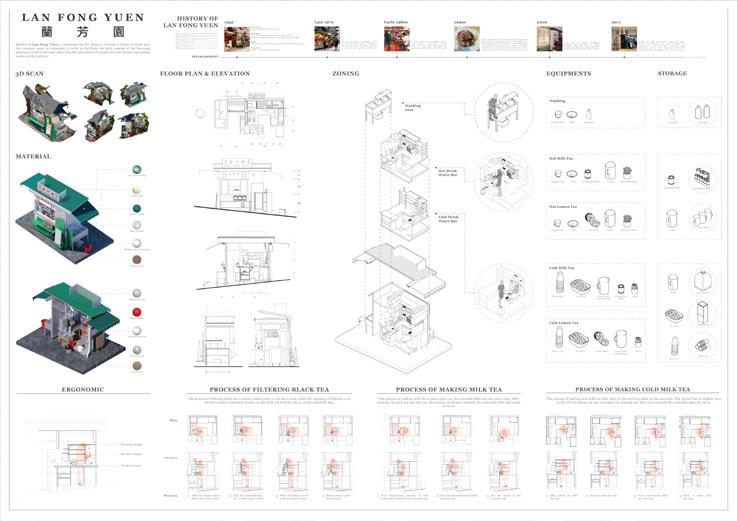Click the lower cutaway stall render showing the interior

tap(71, 327)
